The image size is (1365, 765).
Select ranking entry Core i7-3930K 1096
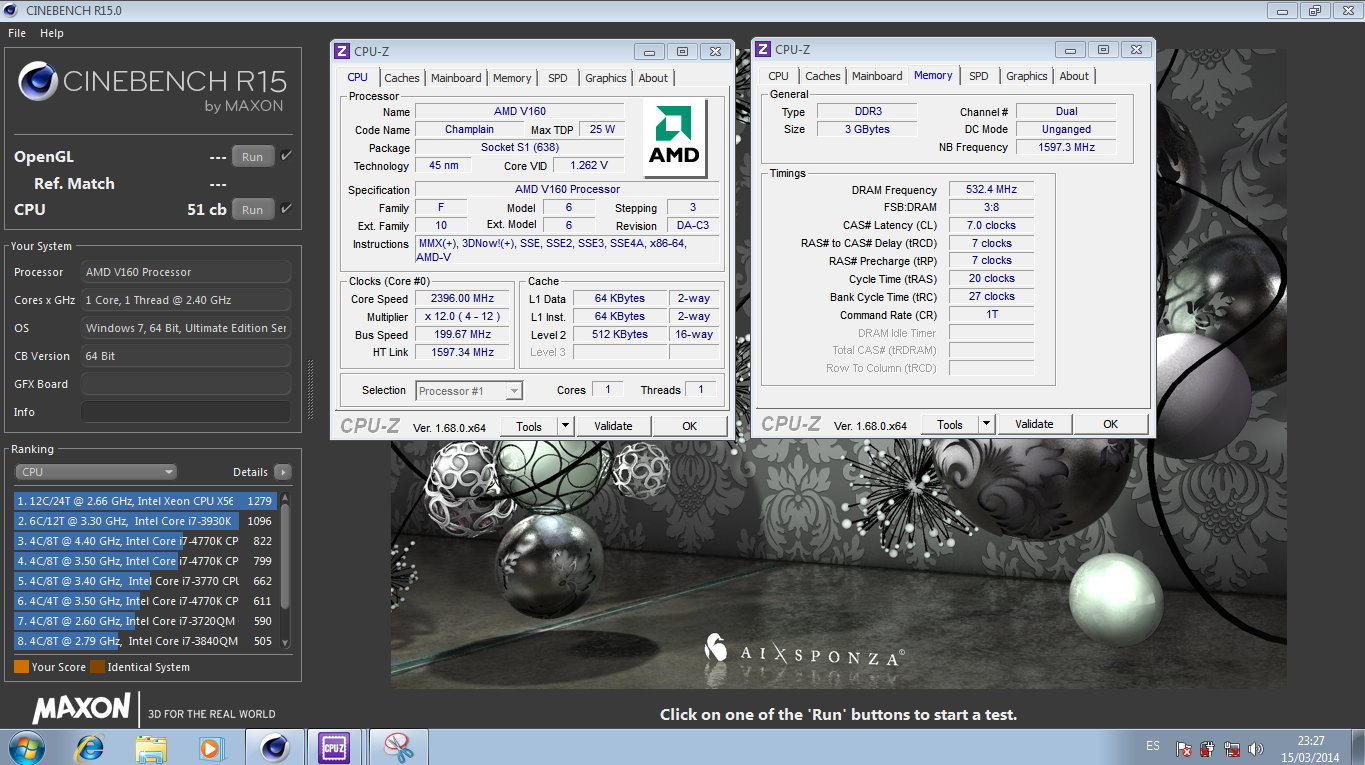[x=146, y=521]
